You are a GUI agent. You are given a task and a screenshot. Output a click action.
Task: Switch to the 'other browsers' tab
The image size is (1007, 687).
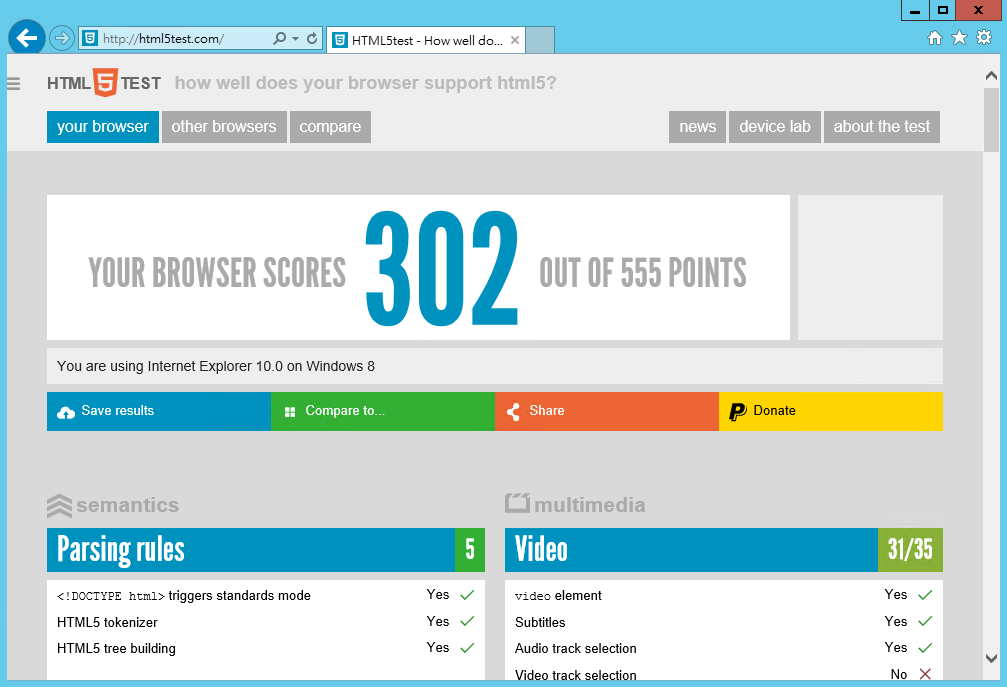[x=224, y=127]
